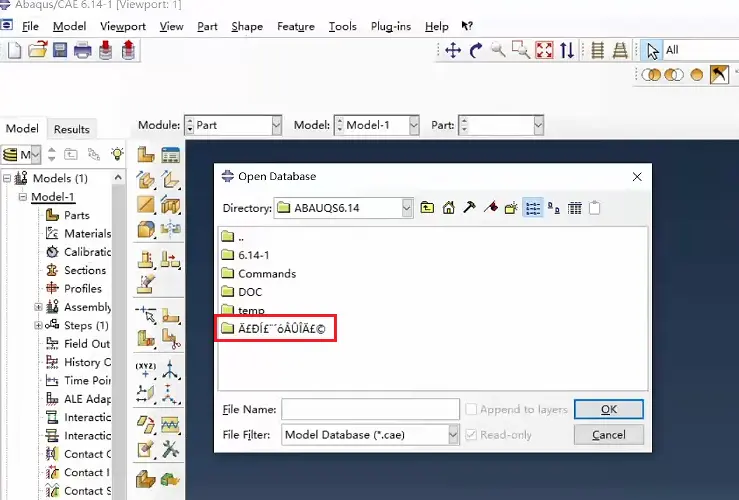Viewport: 739px width, 500px height.
Task: Open the File Filter dropdown
Action: pos(453,434)
